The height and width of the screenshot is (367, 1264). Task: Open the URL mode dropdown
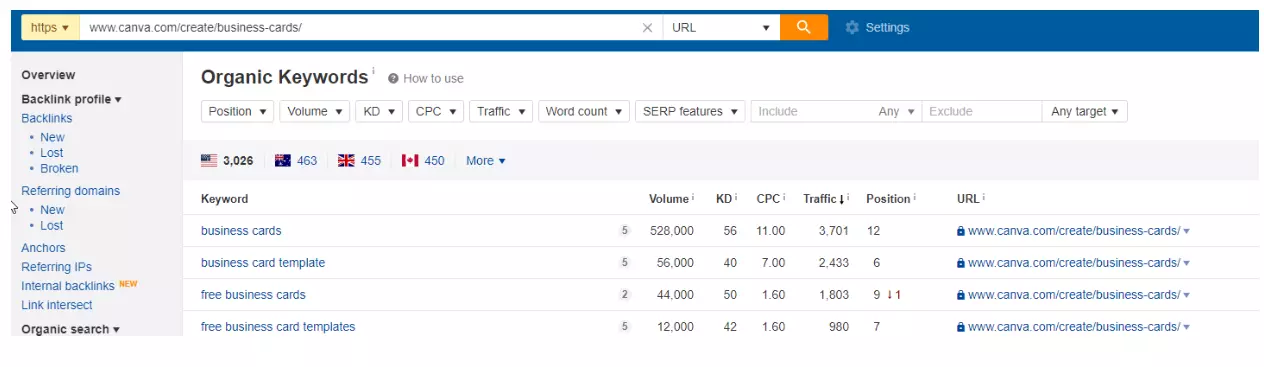click(x=721, y=28)
